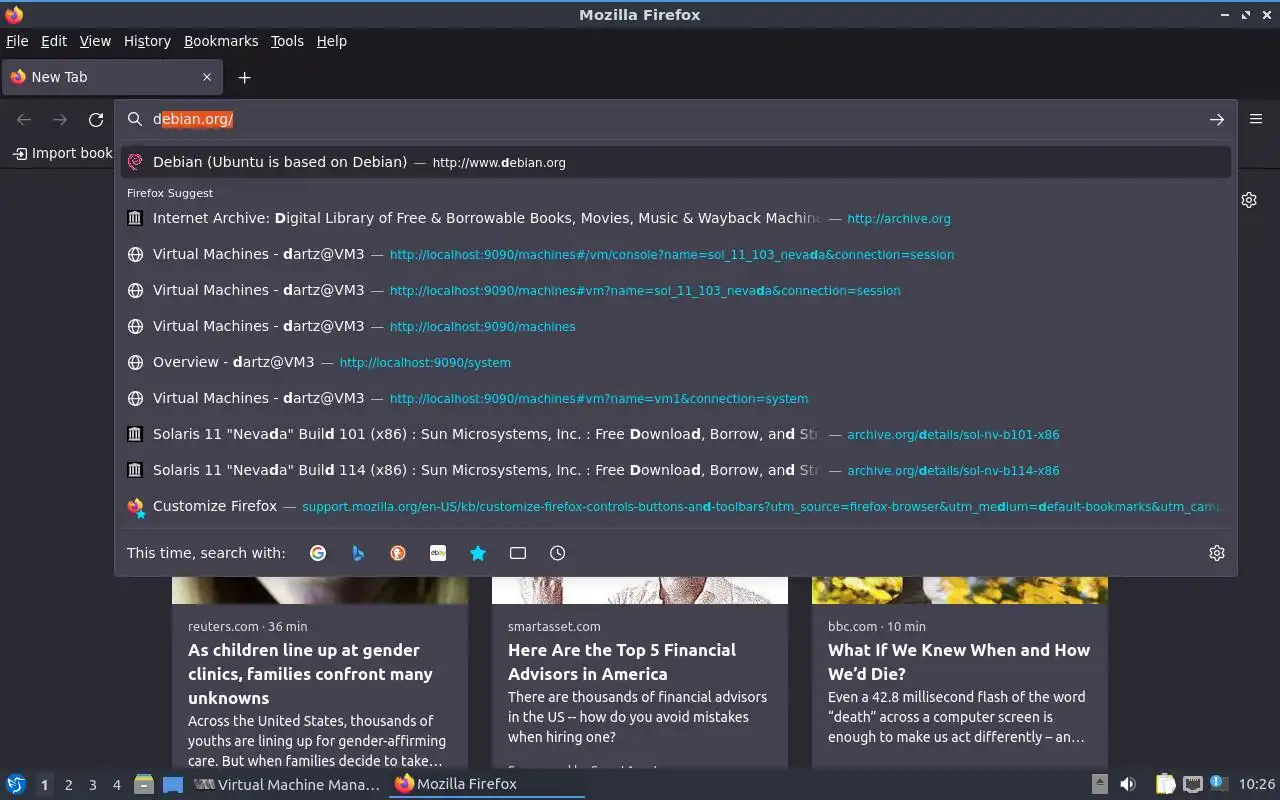Open Virtual Machines vm/console sol_11_103_nevada suggestion
Viewport: 1280px width, 800px height.
pos(676,254)
